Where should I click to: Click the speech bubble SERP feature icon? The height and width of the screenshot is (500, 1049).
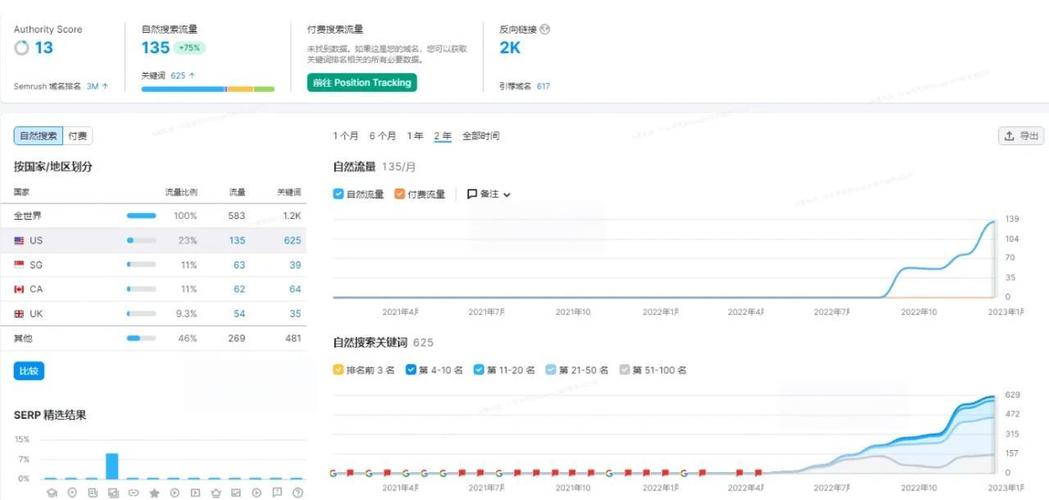(x=277, y=492)
